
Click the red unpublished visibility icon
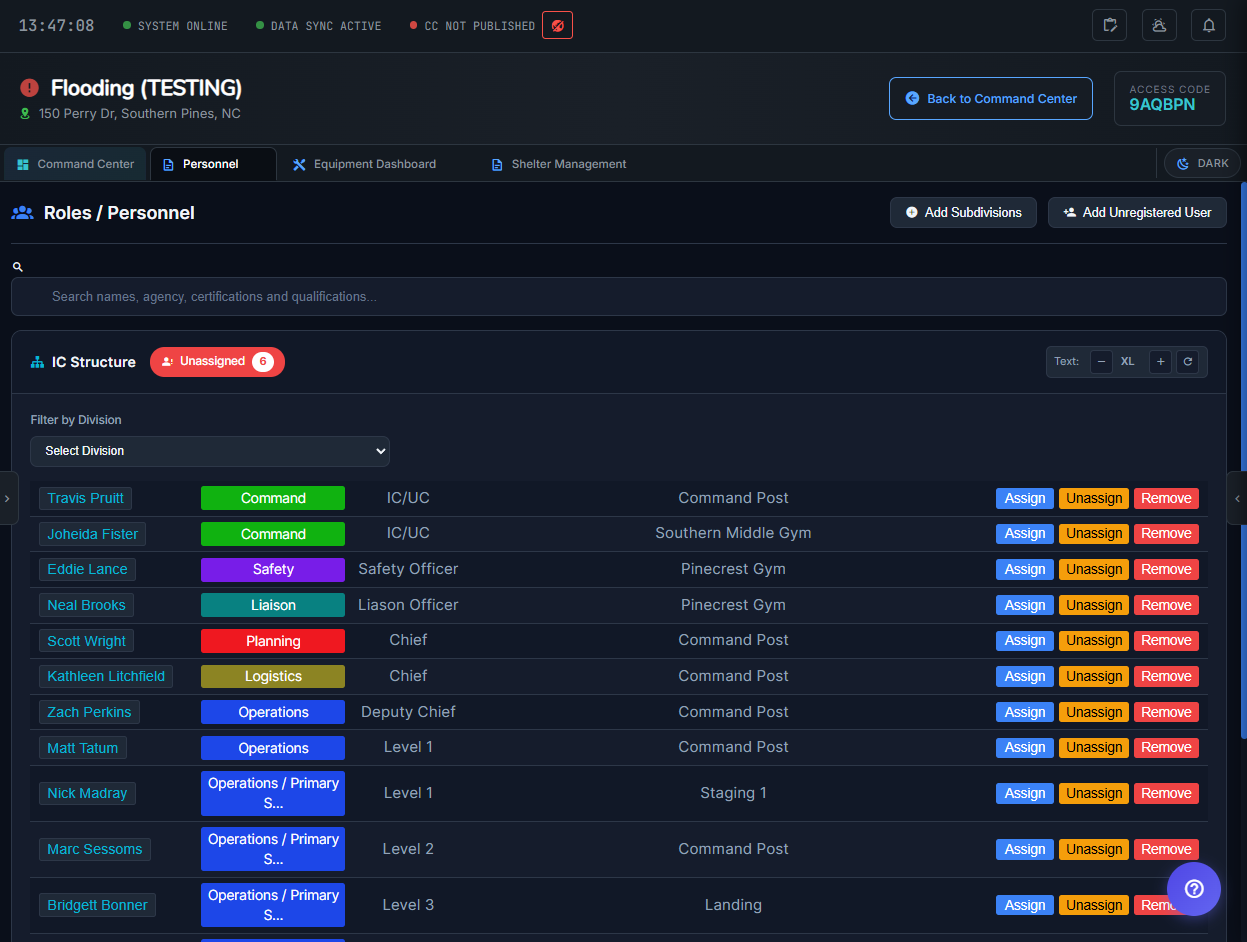pyautogui.click(x=557, y=26)
